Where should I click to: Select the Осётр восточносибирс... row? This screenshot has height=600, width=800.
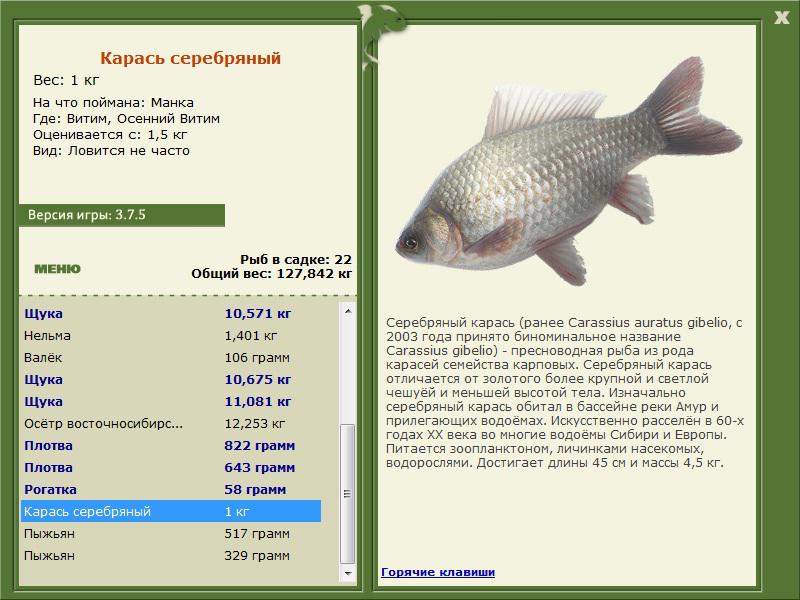coord(171,423)
